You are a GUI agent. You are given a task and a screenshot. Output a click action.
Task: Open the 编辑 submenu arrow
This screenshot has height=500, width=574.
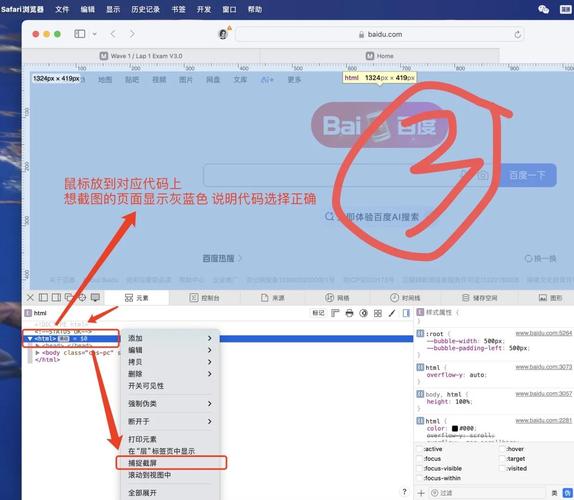pyautogui.click(x=210, y=350)
